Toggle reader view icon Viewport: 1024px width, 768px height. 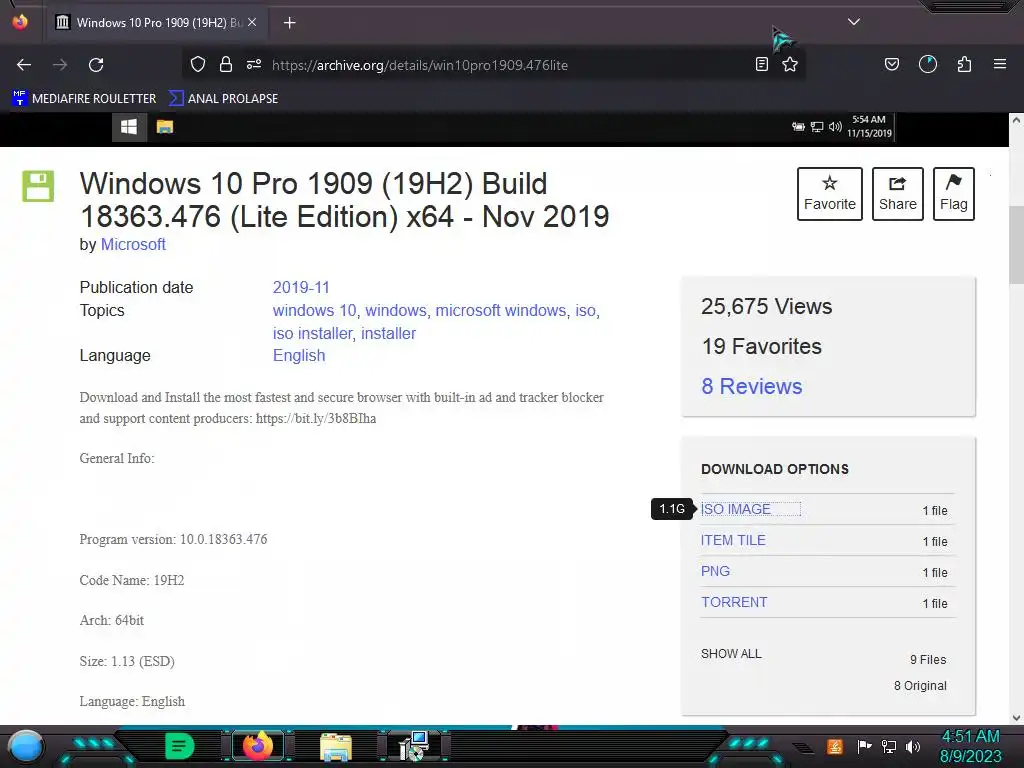(761, 64)
